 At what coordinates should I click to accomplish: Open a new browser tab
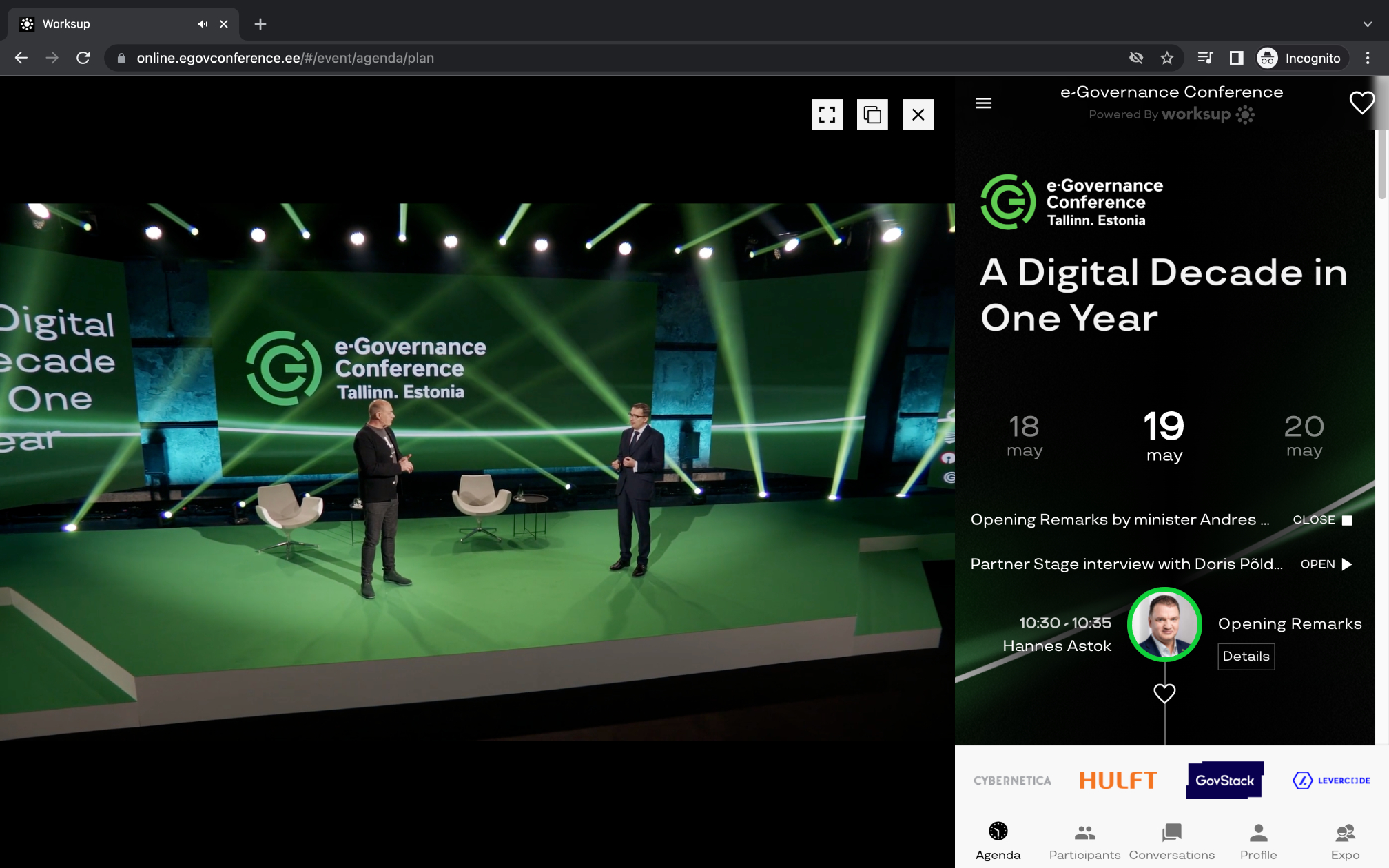pyautogui.click(x=260, y=24)
